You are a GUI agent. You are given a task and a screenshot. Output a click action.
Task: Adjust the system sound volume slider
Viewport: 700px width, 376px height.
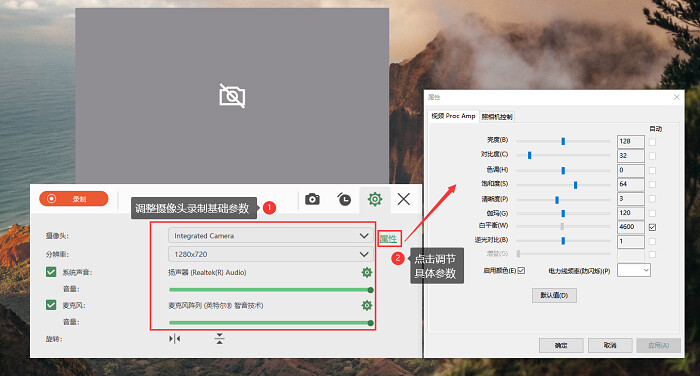[271, 290]
